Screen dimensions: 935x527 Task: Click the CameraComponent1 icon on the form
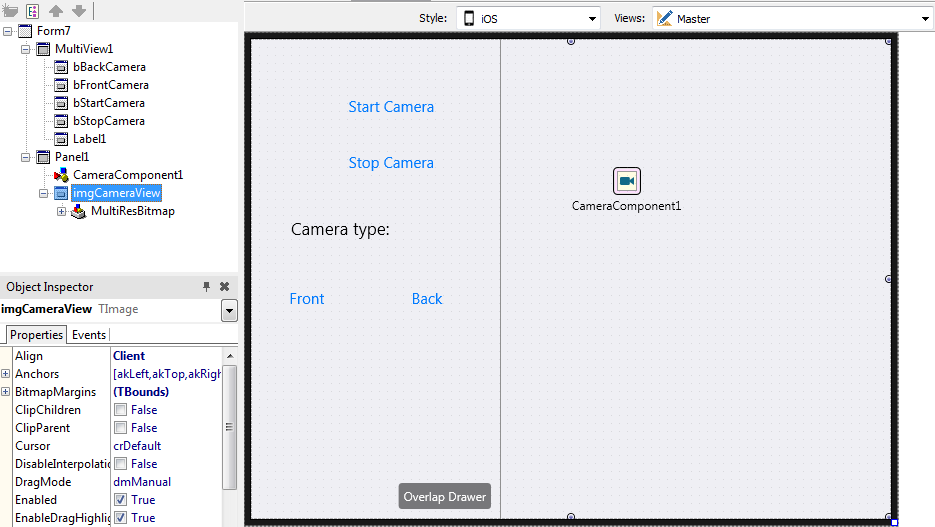[x=626, y=181]
